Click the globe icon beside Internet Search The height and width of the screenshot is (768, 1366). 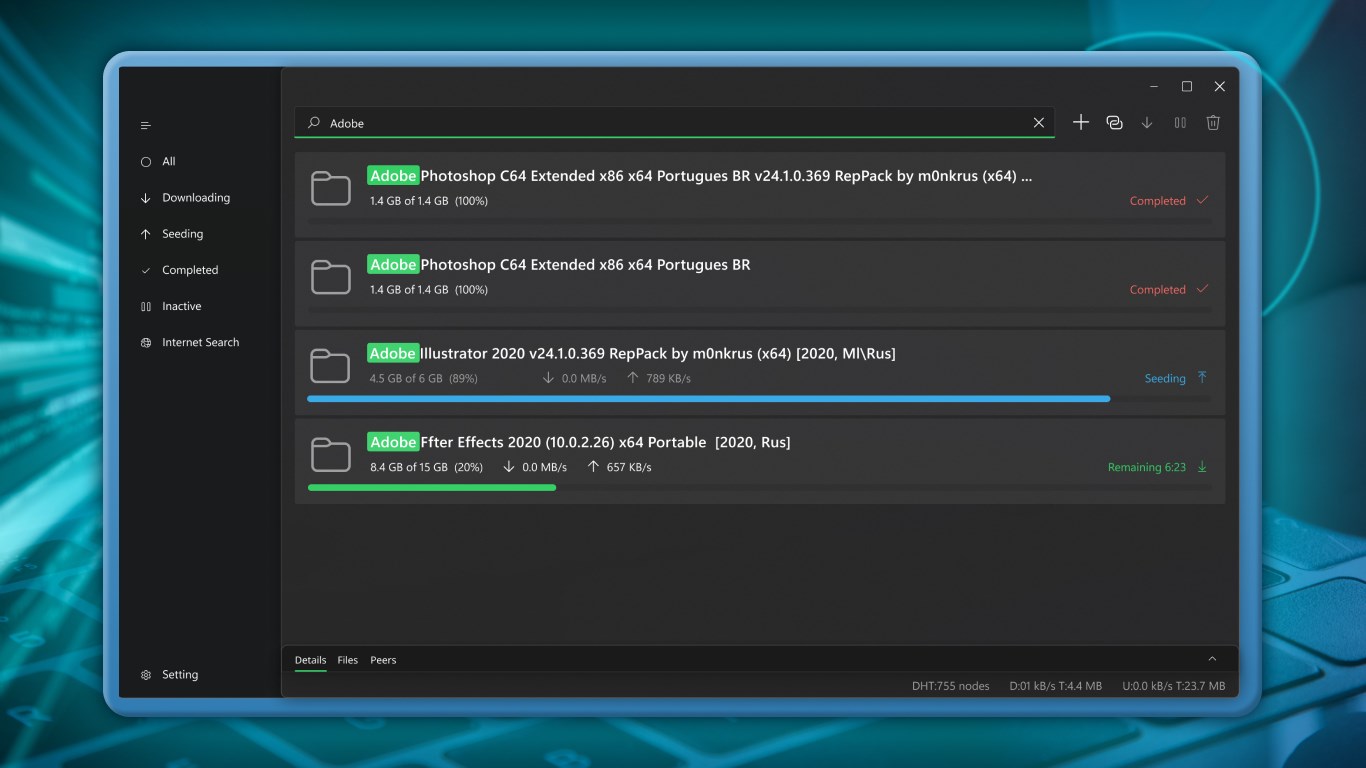pos(146,342)
